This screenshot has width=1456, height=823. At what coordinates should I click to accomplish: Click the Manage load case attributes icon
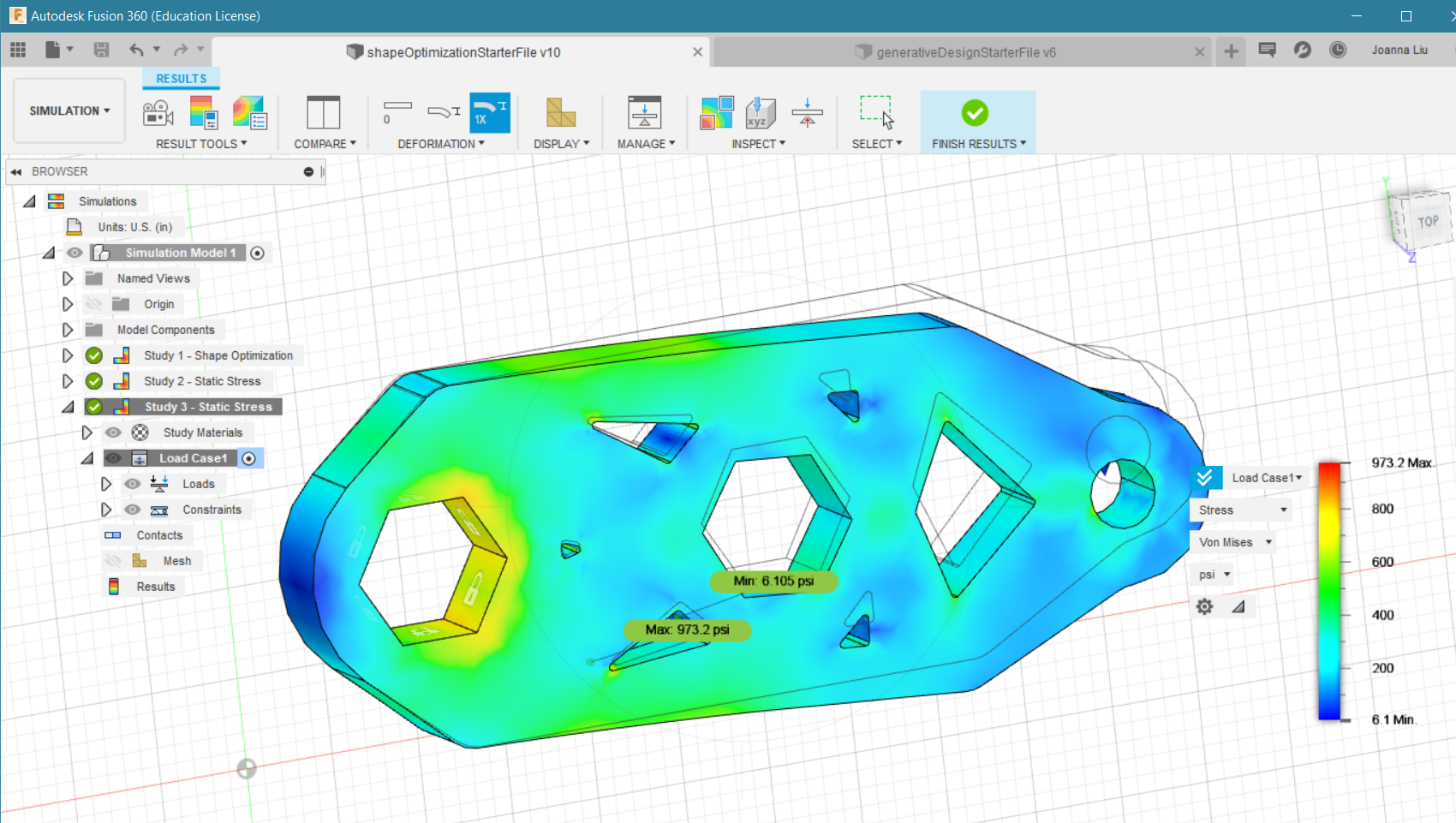(645, 112)
